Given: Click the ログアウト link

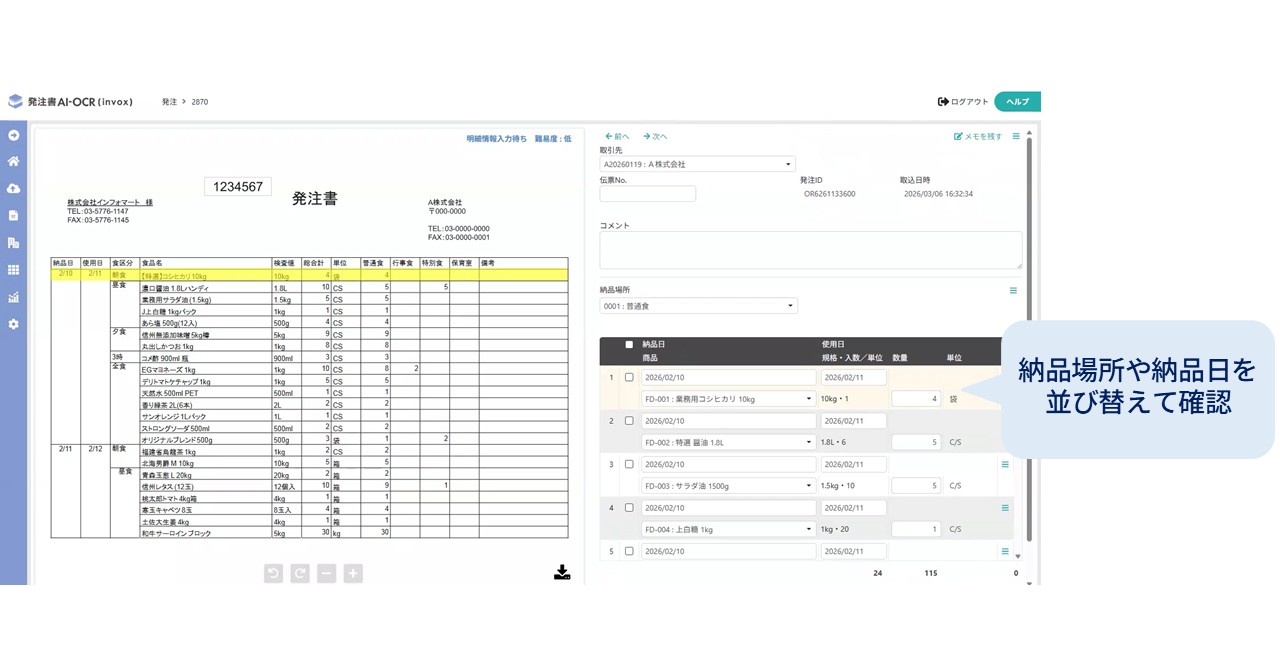Looking at the screenshot, I should click(963, 102).
